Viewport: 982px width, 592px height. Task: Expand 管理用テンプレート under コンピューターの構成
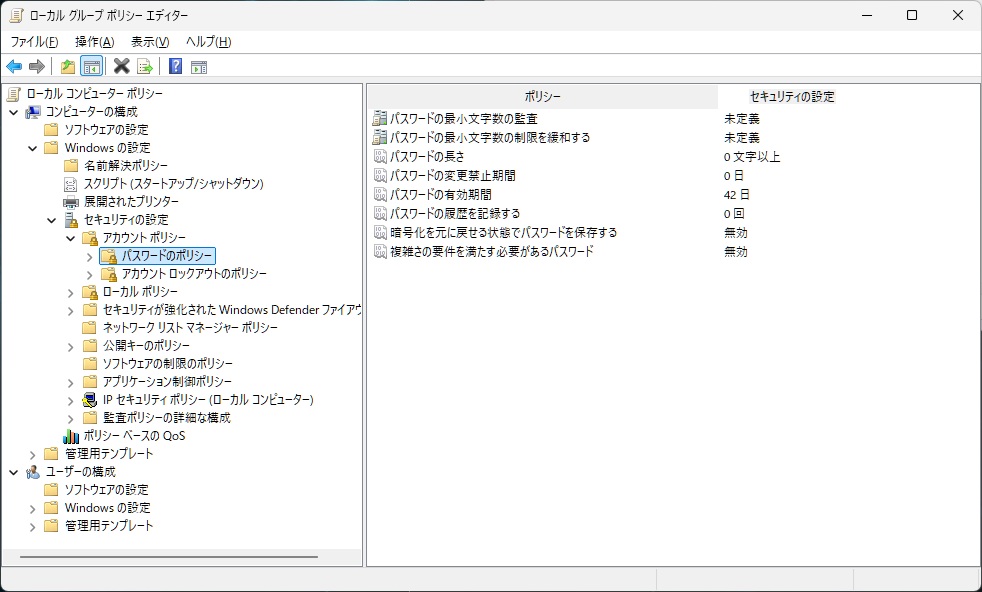(32, 454)
